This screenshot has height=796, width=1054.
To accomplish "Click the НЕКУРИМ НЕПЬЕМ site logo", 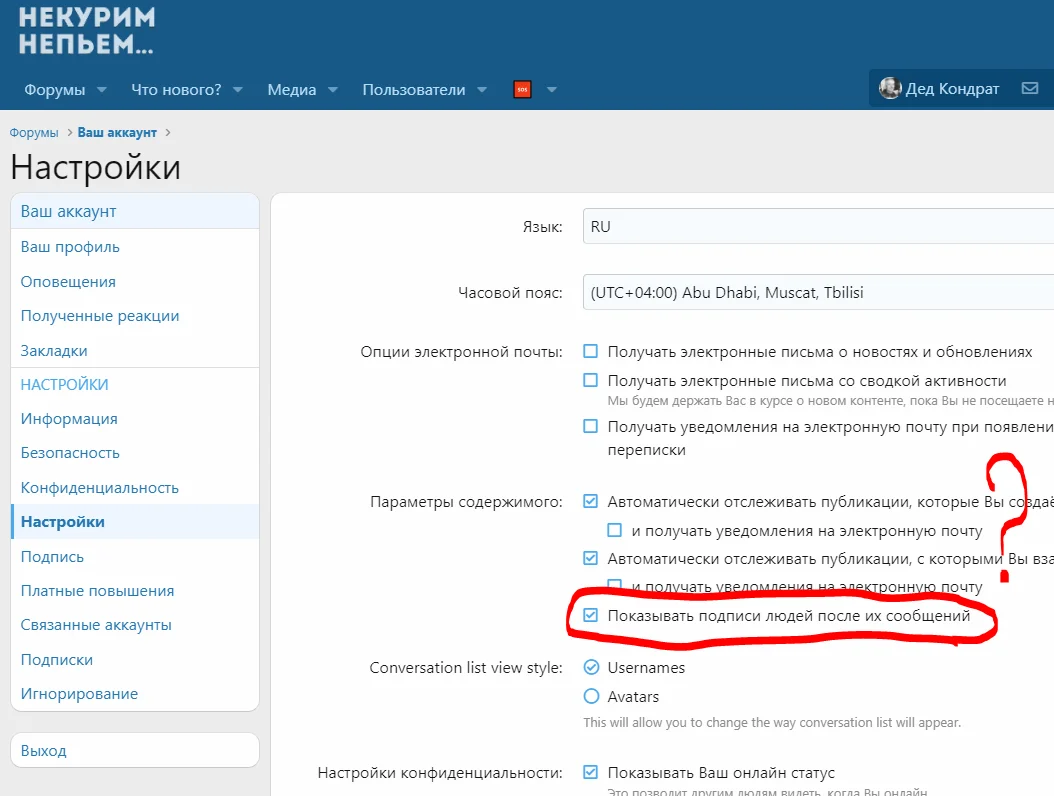I will 87,30.
